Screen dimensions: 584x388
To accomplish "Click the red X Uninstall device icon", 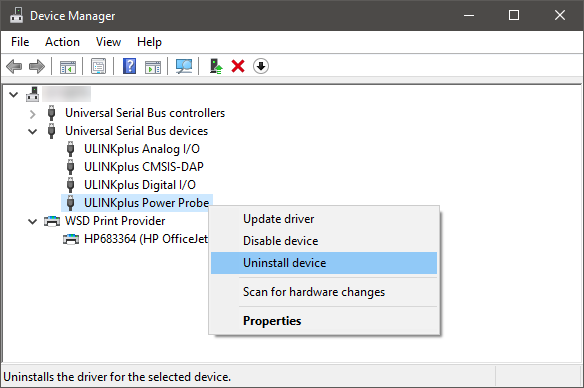I will click(x=238, y=67).
